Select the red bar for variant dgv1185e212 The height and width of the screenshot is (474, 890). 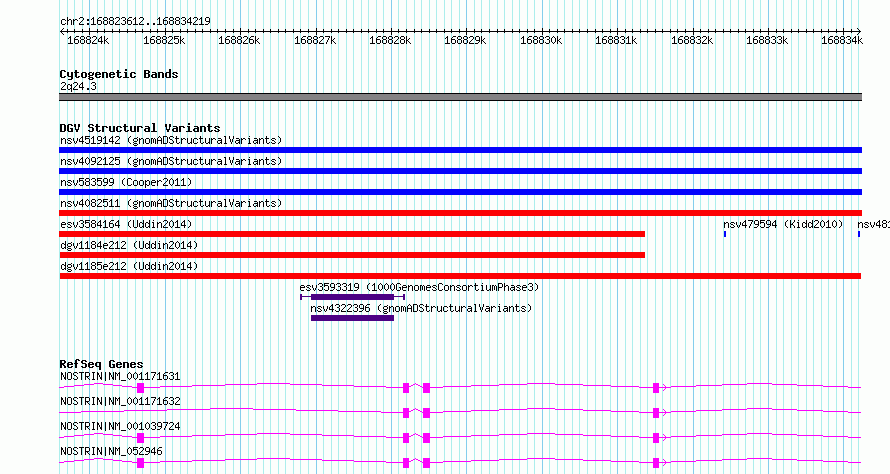[460, 276]
